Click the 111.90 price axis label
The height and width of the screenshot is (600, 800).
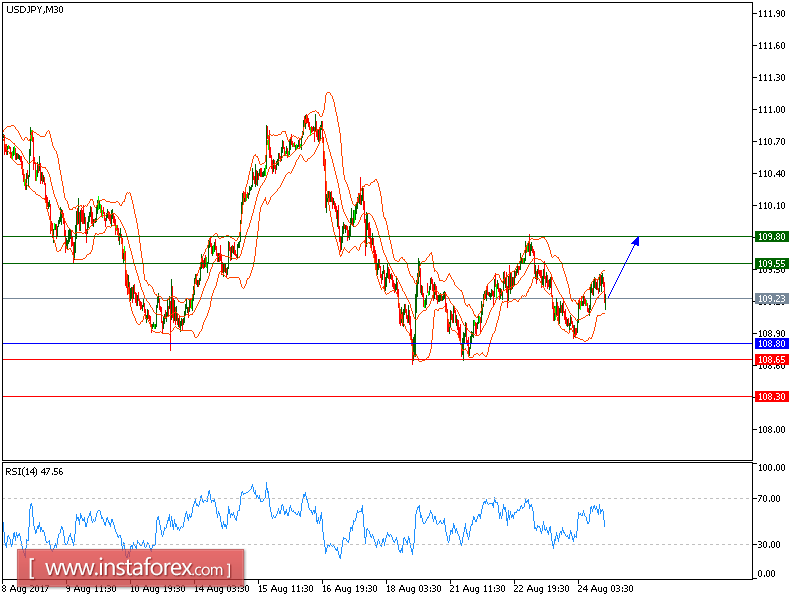pyautogui.click(x=773, y=14)
